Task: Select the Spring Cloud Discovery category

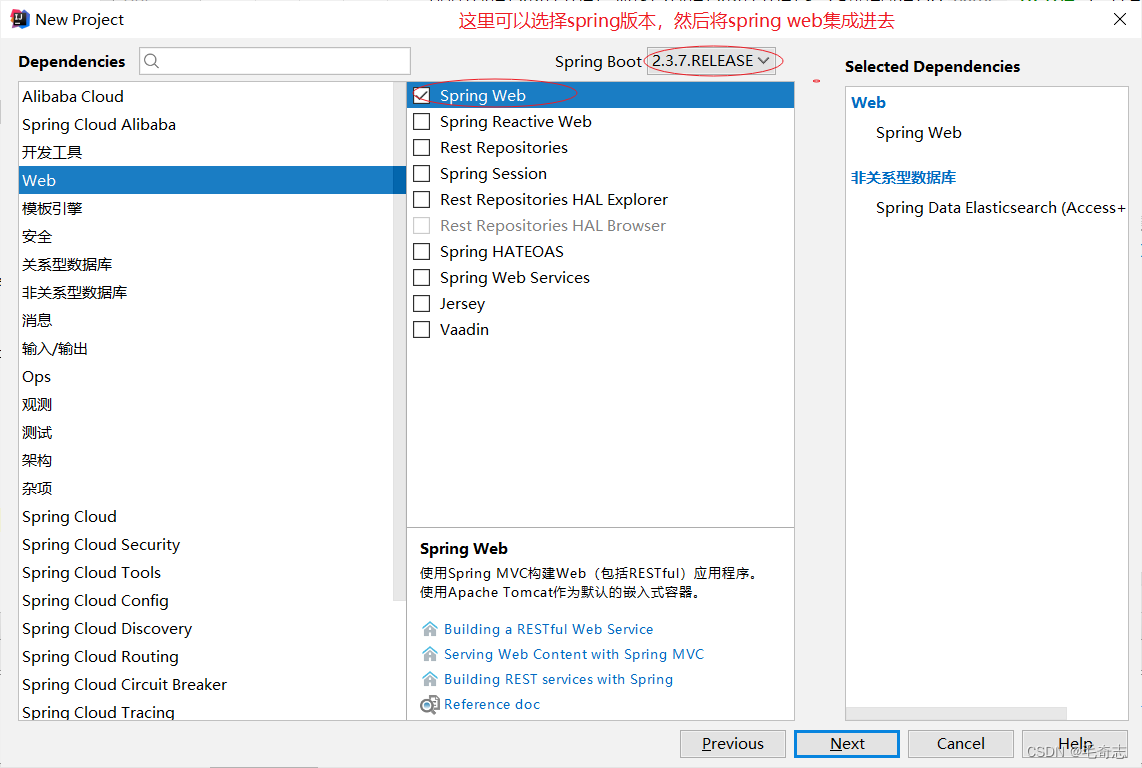Action: (205, 629)
